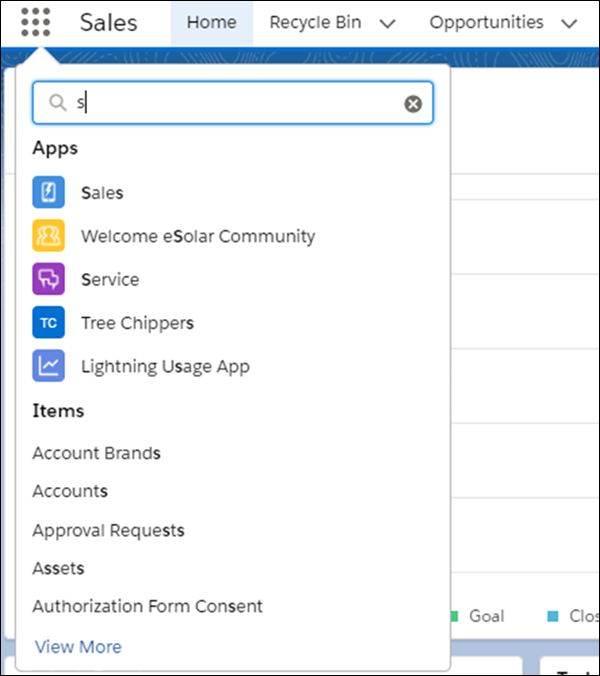Switch to the Home tab
Screen dimensions: 600x676
[212, 22]
